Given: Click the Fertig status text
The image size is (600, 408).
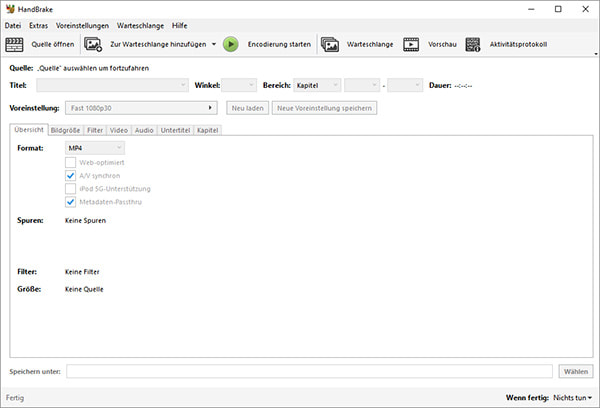Looking at the screenshot, I should tap(15, 398).
